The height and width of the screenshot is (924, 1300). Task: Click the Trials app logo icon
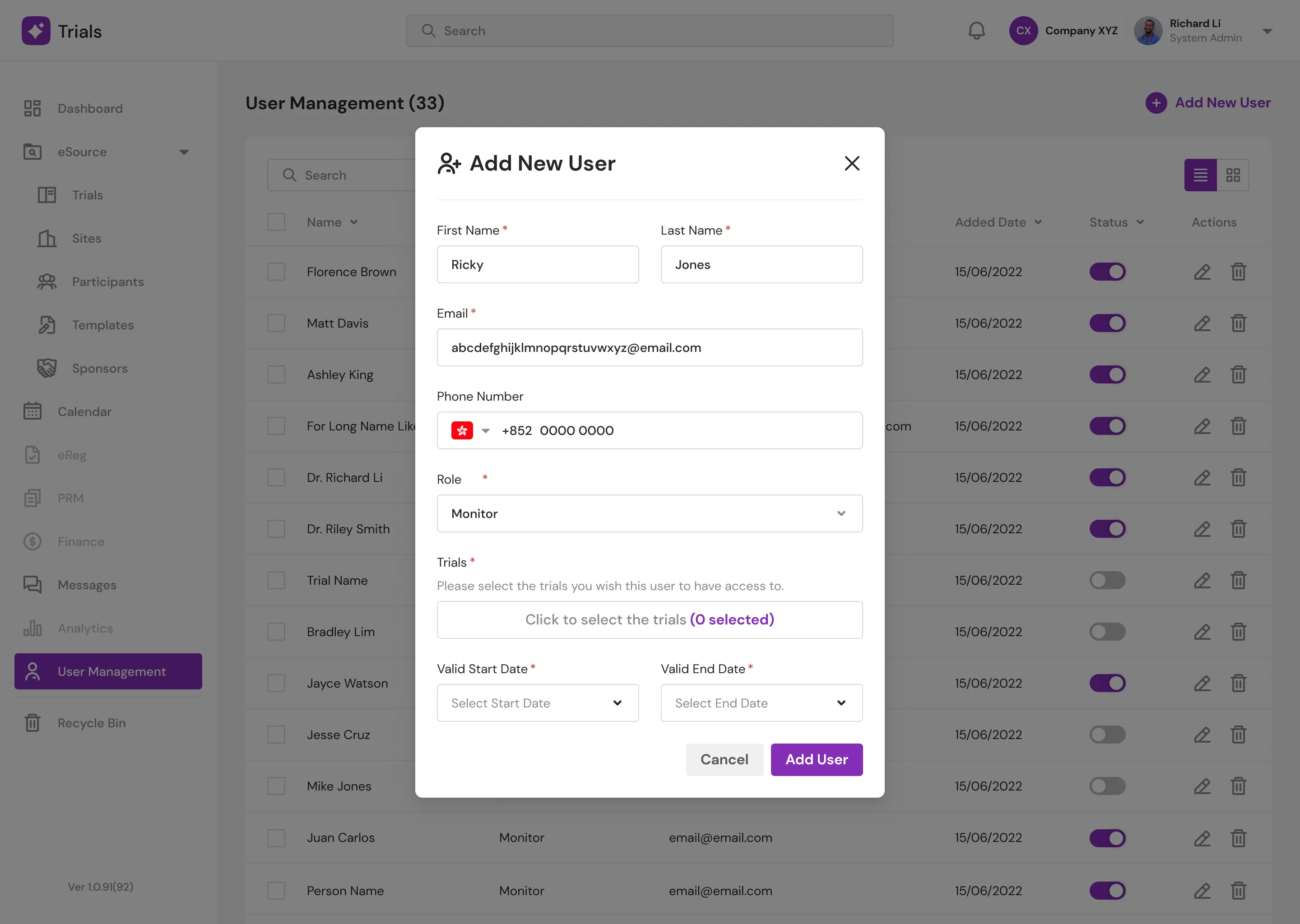[36, 31]
